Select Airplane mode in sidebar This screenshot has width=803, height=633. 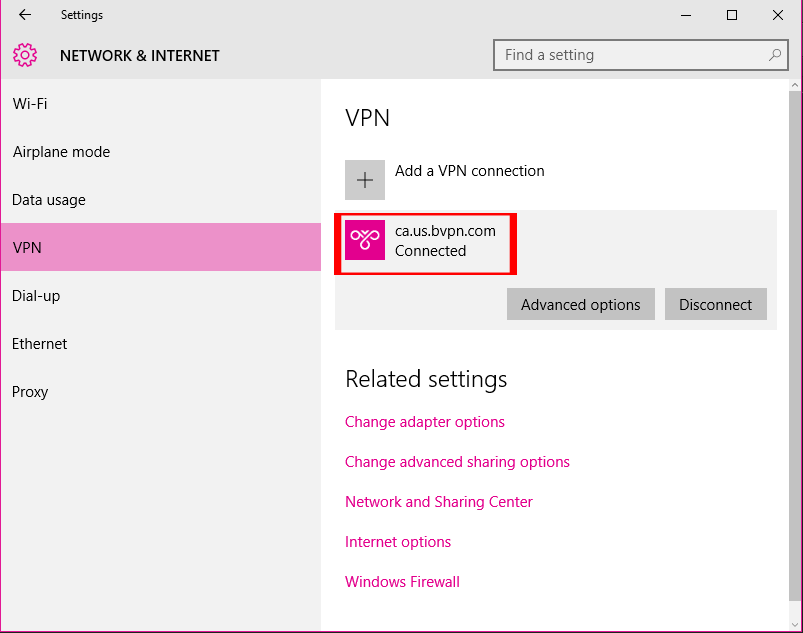(x=61, y=152)
